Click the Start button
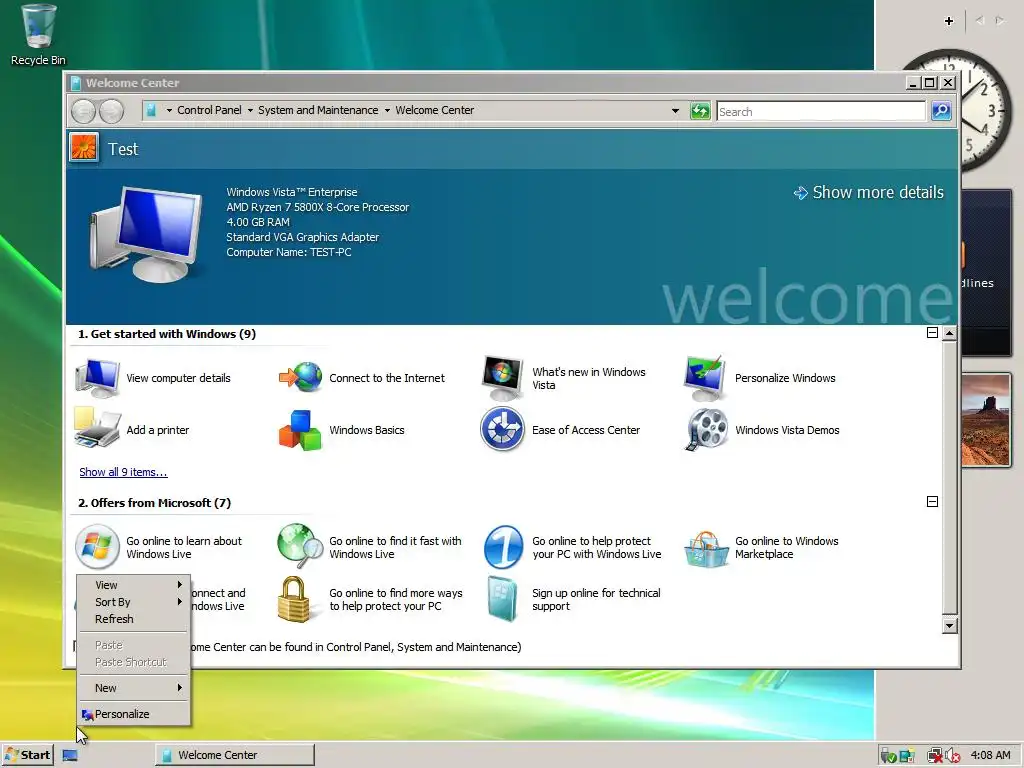 pyautogui.click(x=27, y=756)
